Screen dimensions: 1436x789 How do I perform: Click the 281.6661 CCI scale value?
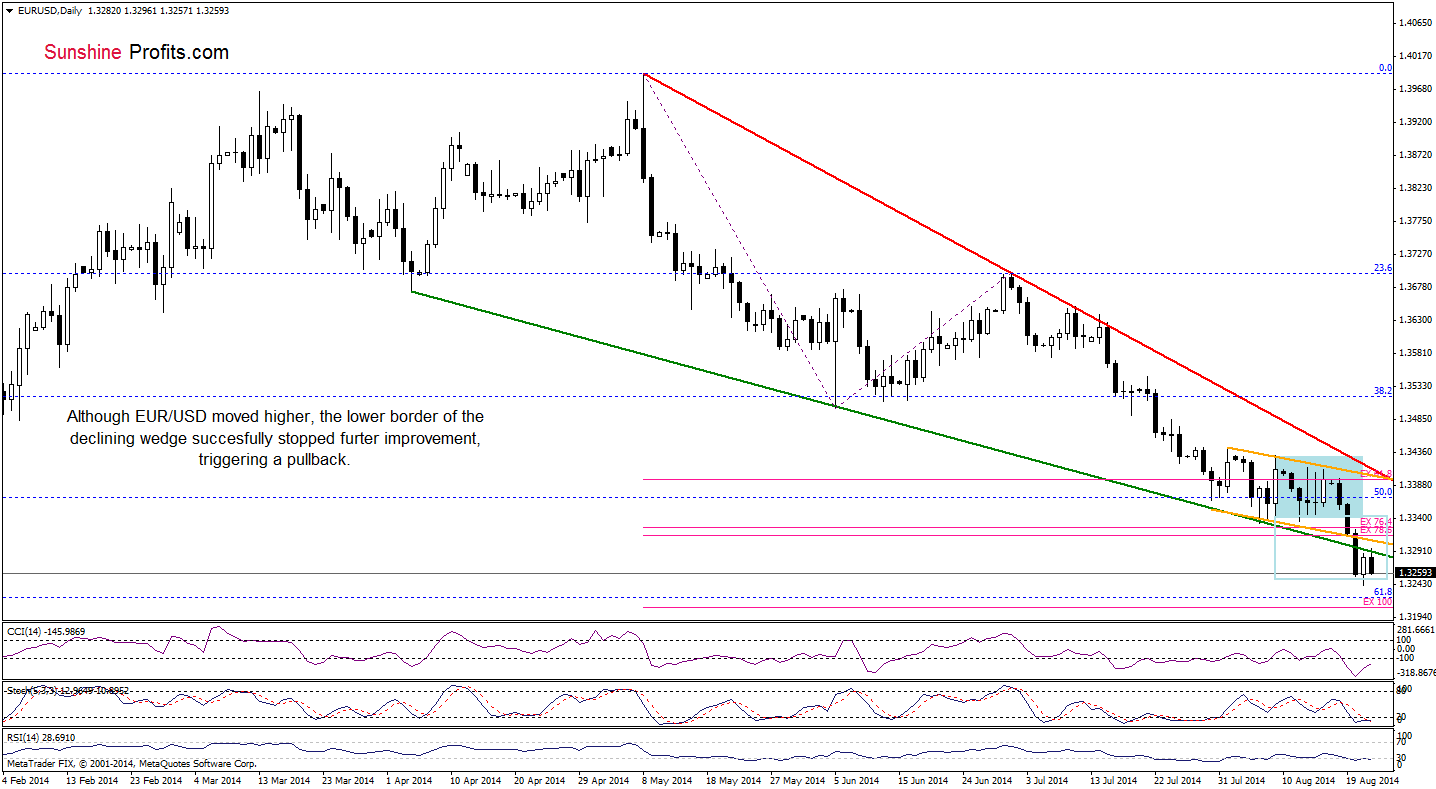pyautogui.click(x=1414, y=630)
